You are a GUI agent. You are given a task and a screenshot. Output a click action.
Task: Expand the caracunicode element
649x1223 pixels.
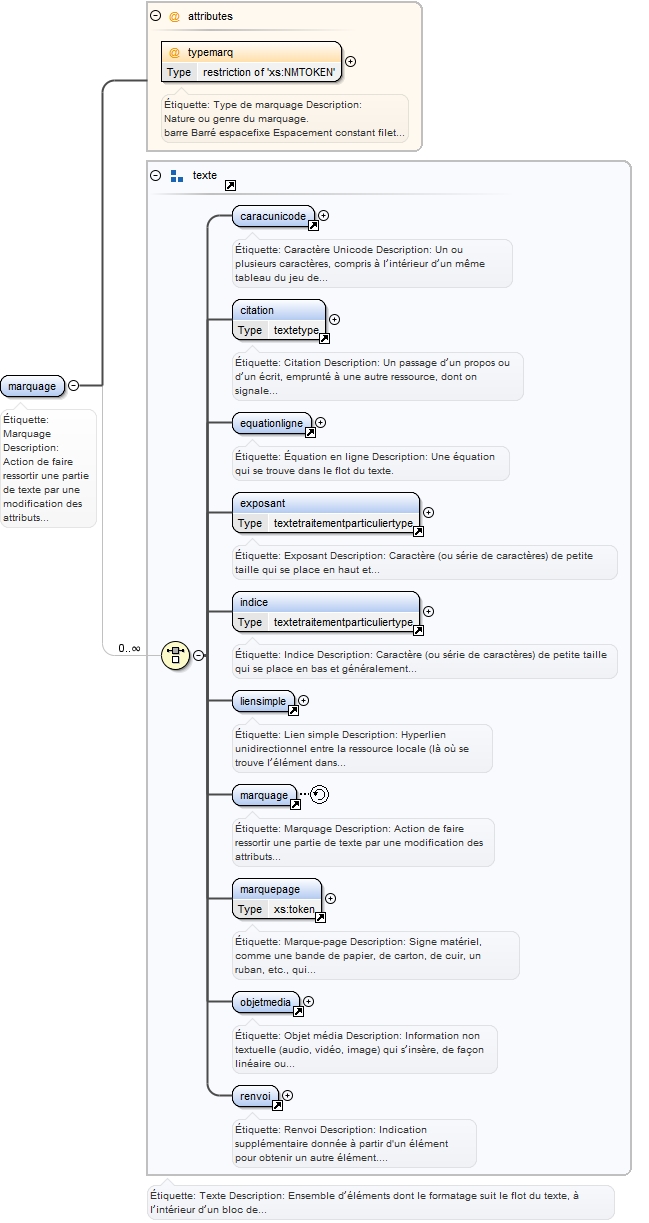(324, 215)
